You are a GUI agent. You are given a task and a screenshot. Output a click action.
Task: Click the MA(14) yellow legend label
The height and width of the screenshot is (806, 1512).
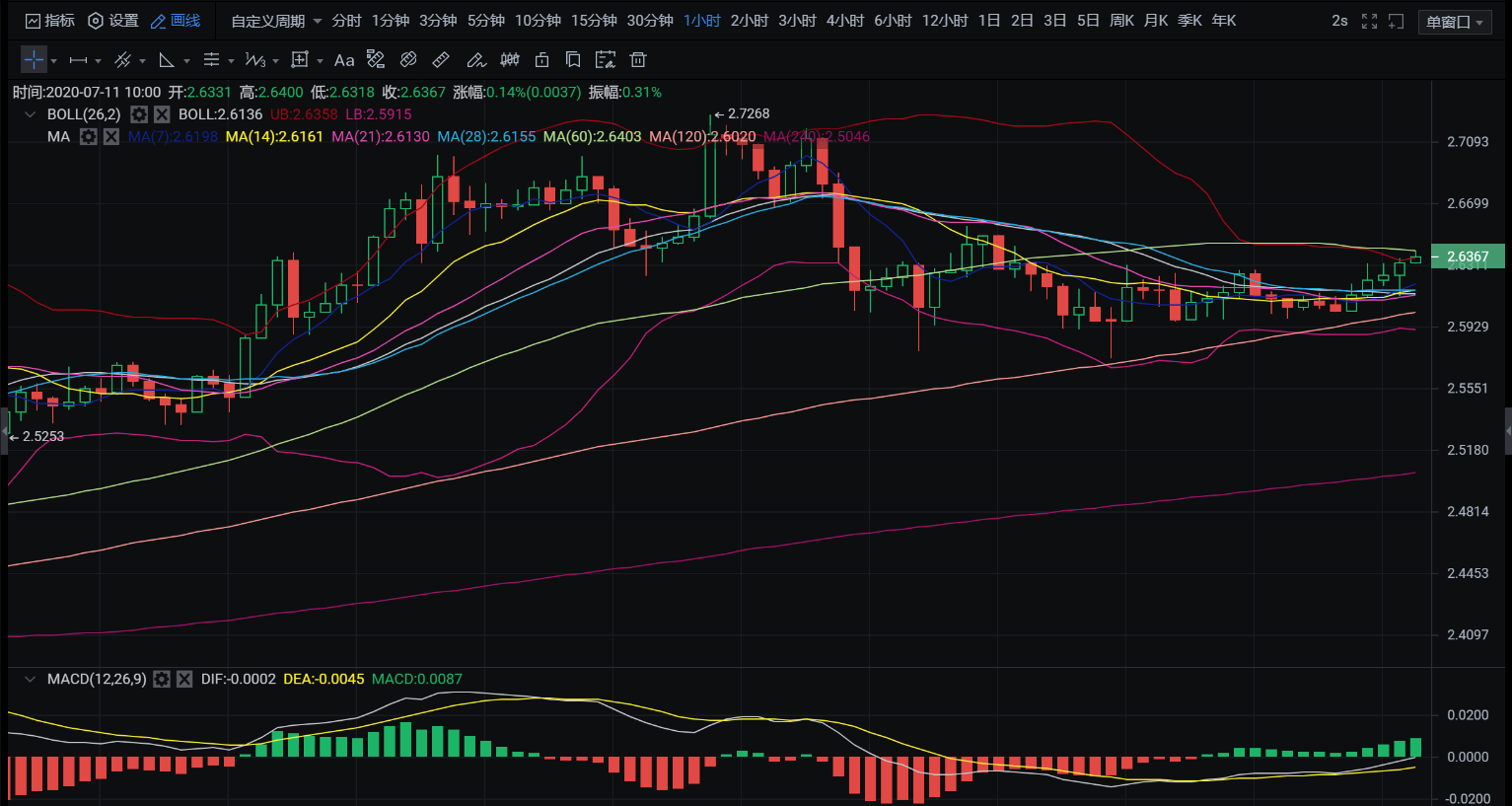(x=274, y=137)
